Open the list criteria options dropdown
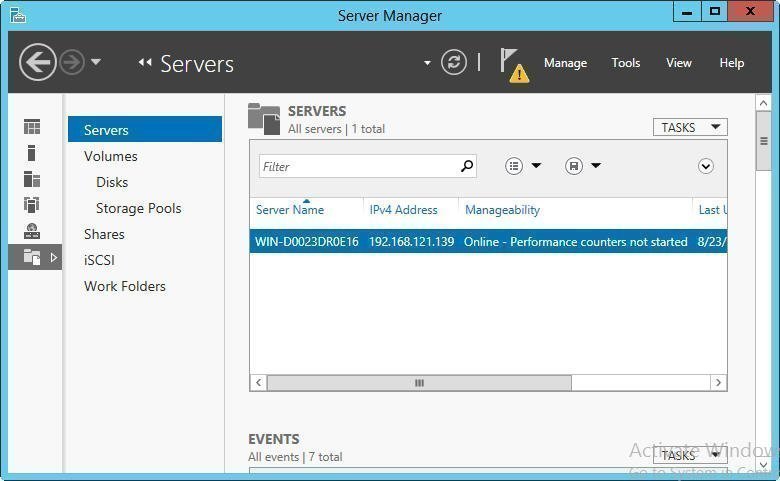Screen dimensions: 780x481 pyautogui.click(x=522, y=166)
